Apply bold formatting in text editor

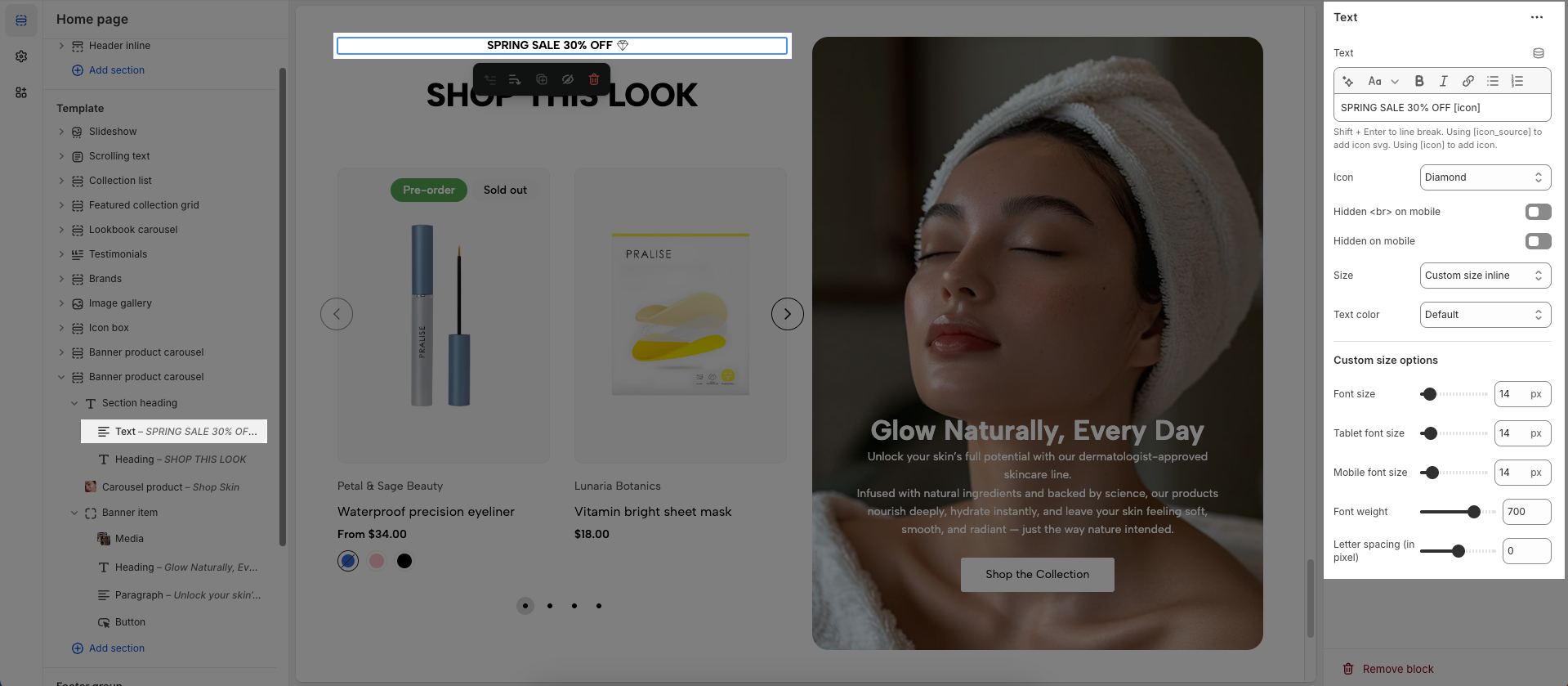pos(1419,81)
